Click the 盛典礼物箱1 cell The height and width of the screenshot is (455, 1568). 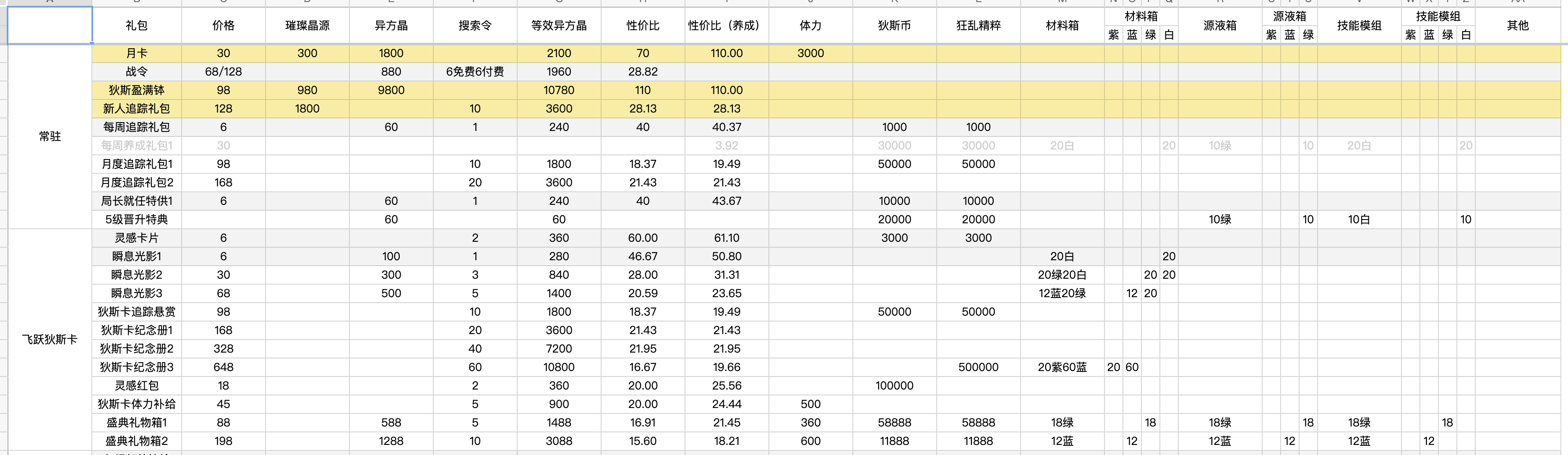[136, 422]
